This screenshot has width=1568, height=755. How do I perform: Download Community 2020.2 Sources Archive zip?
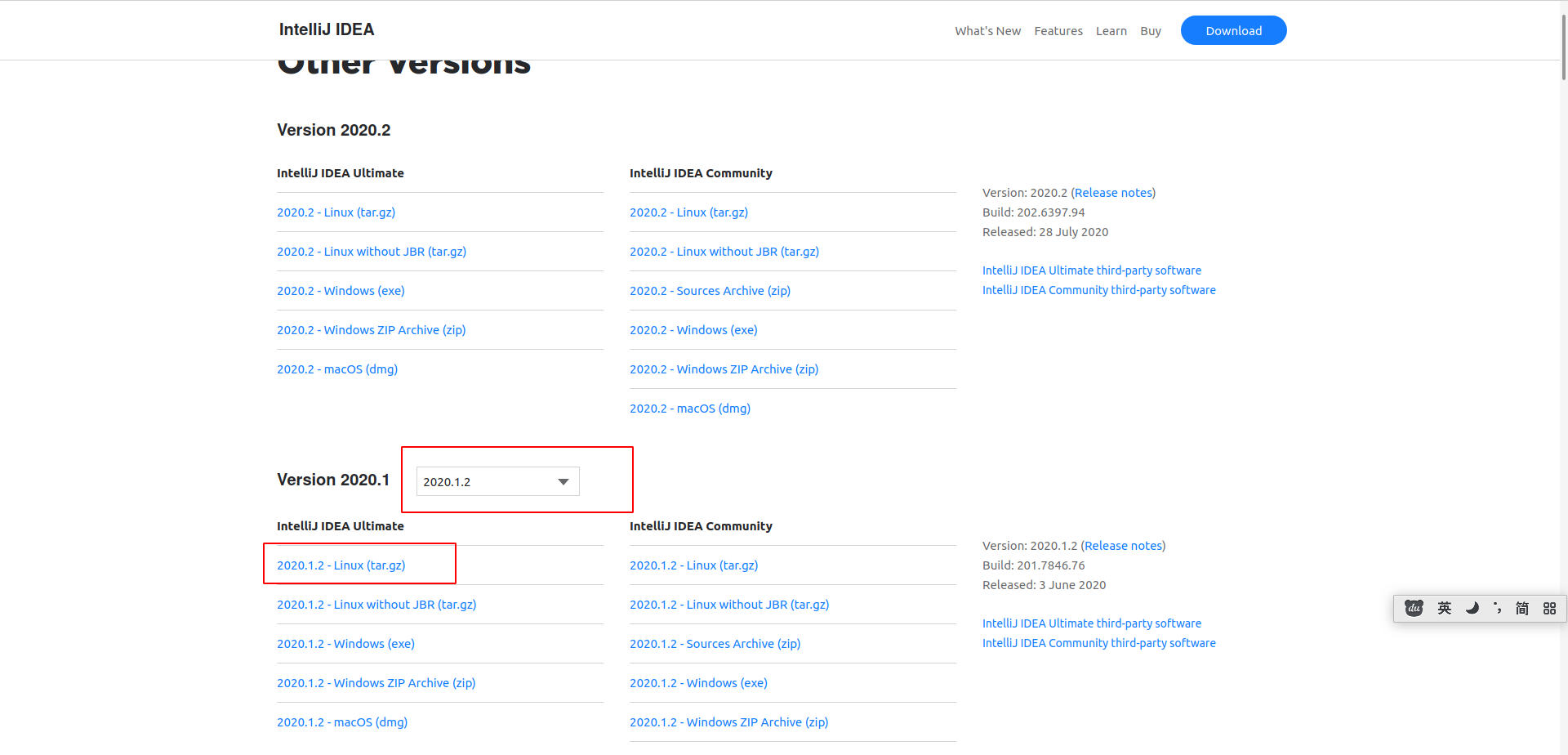tap(710, 291)
